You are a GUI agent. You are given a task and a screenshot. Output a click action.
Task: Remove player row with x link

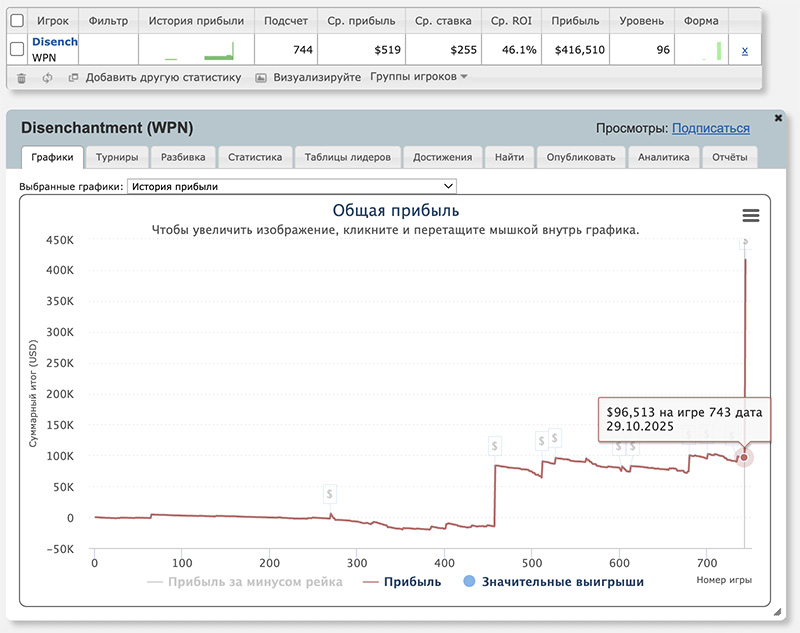pyautogui.click(x=744, y=50)
